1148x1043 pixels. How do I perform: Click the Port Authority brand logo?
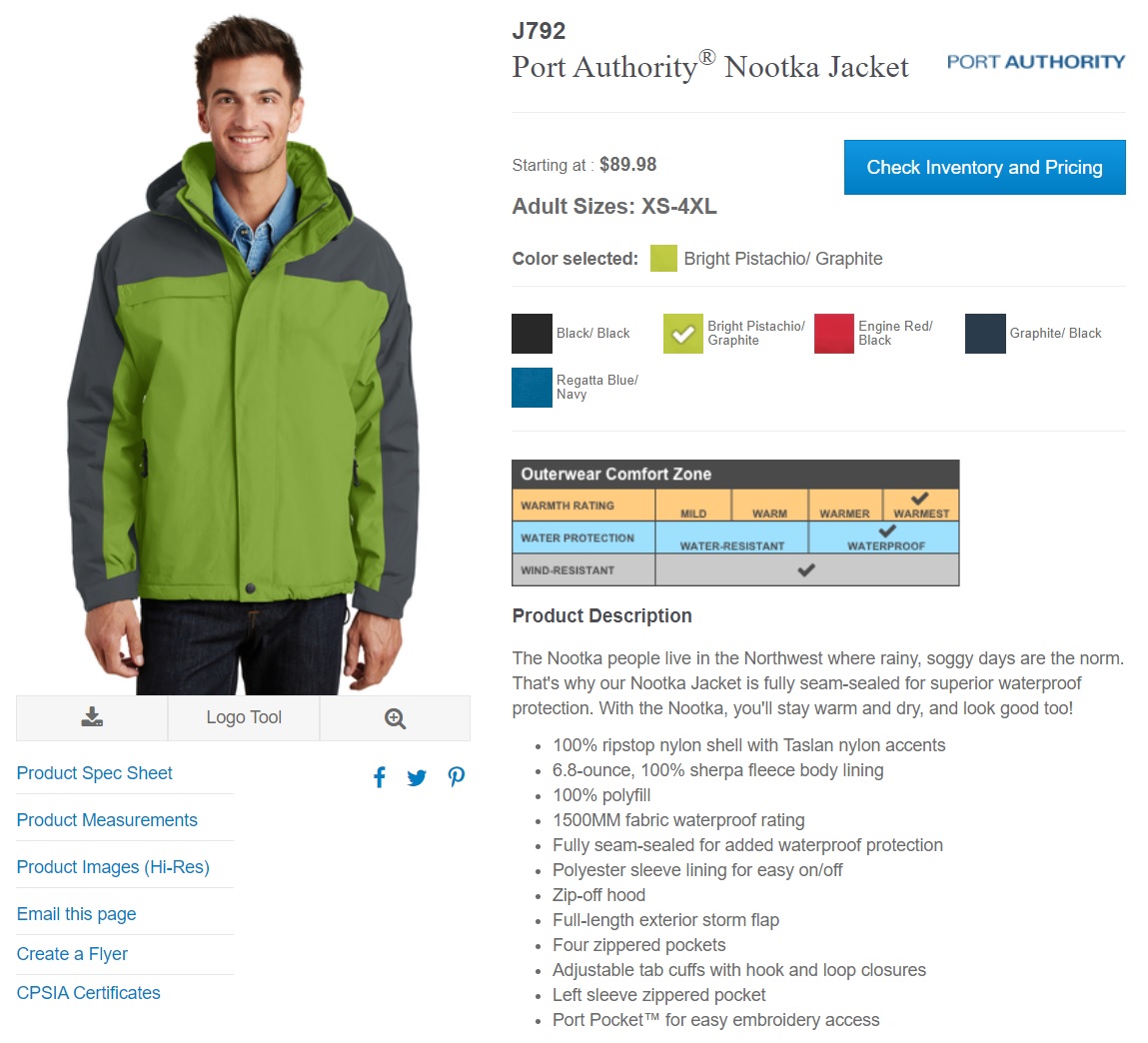[1035, 62]
